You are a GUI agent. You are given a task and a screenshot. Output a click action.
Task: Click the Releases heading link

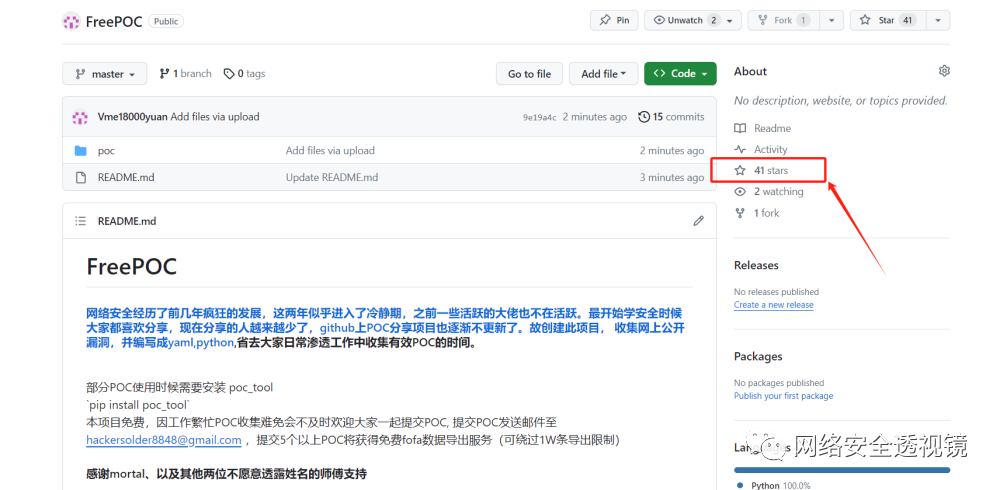point(756,265)
